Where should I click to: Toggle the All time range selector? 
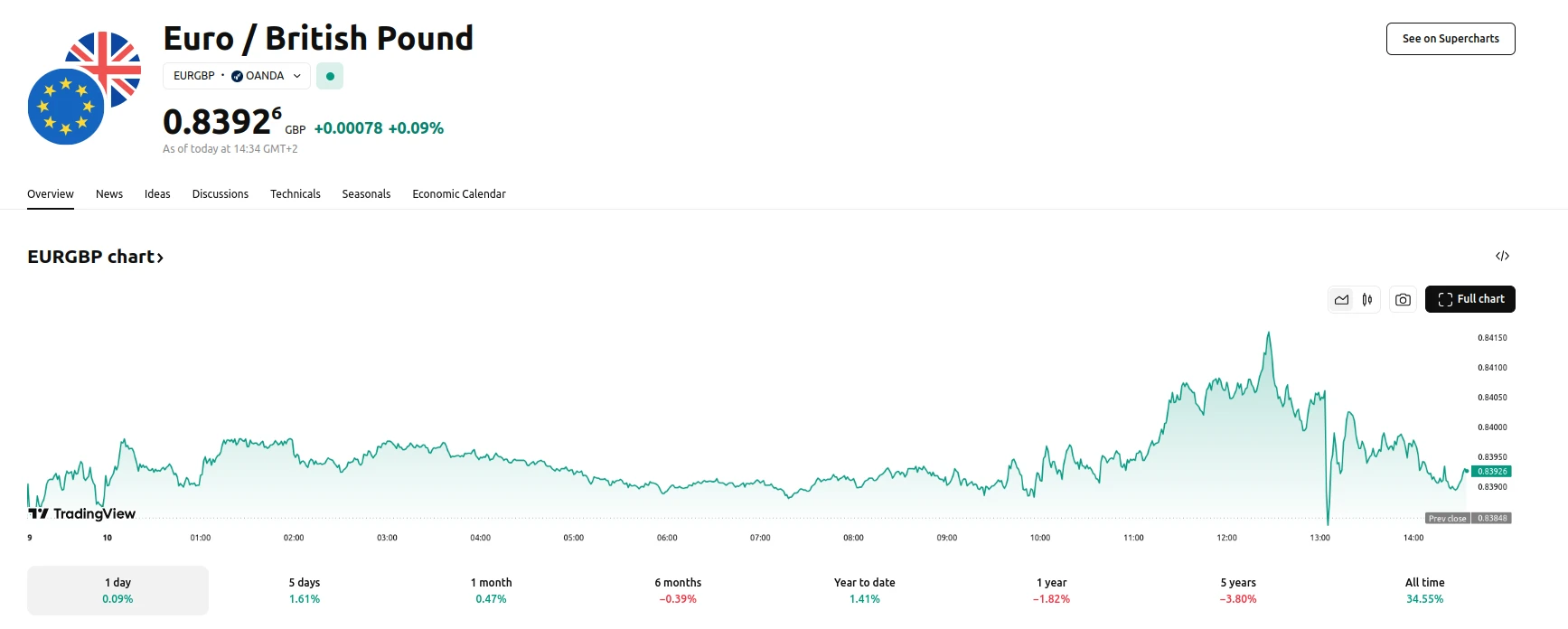[1424, 589]
